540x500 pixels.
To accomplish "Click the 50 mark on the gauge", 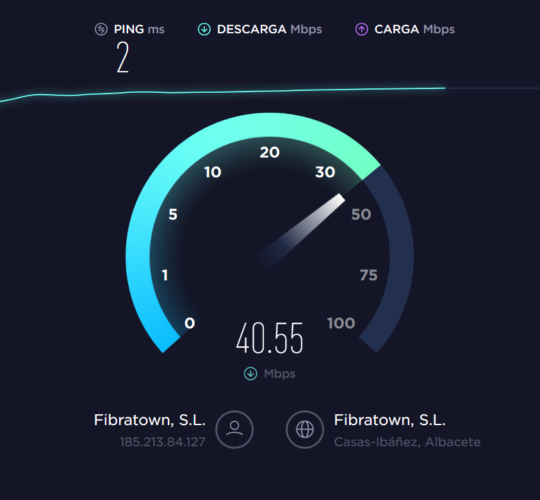I will coord(361,214).
